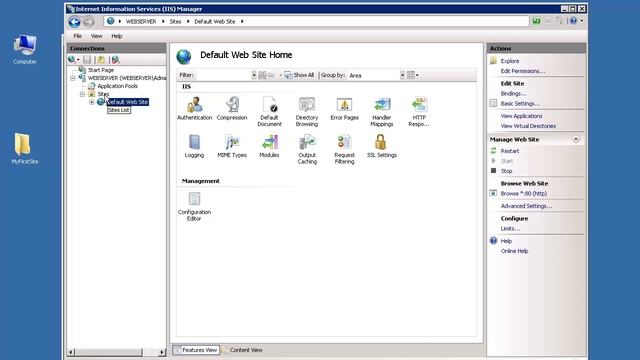Click the Forward navigation arrow

pos(89,22)
